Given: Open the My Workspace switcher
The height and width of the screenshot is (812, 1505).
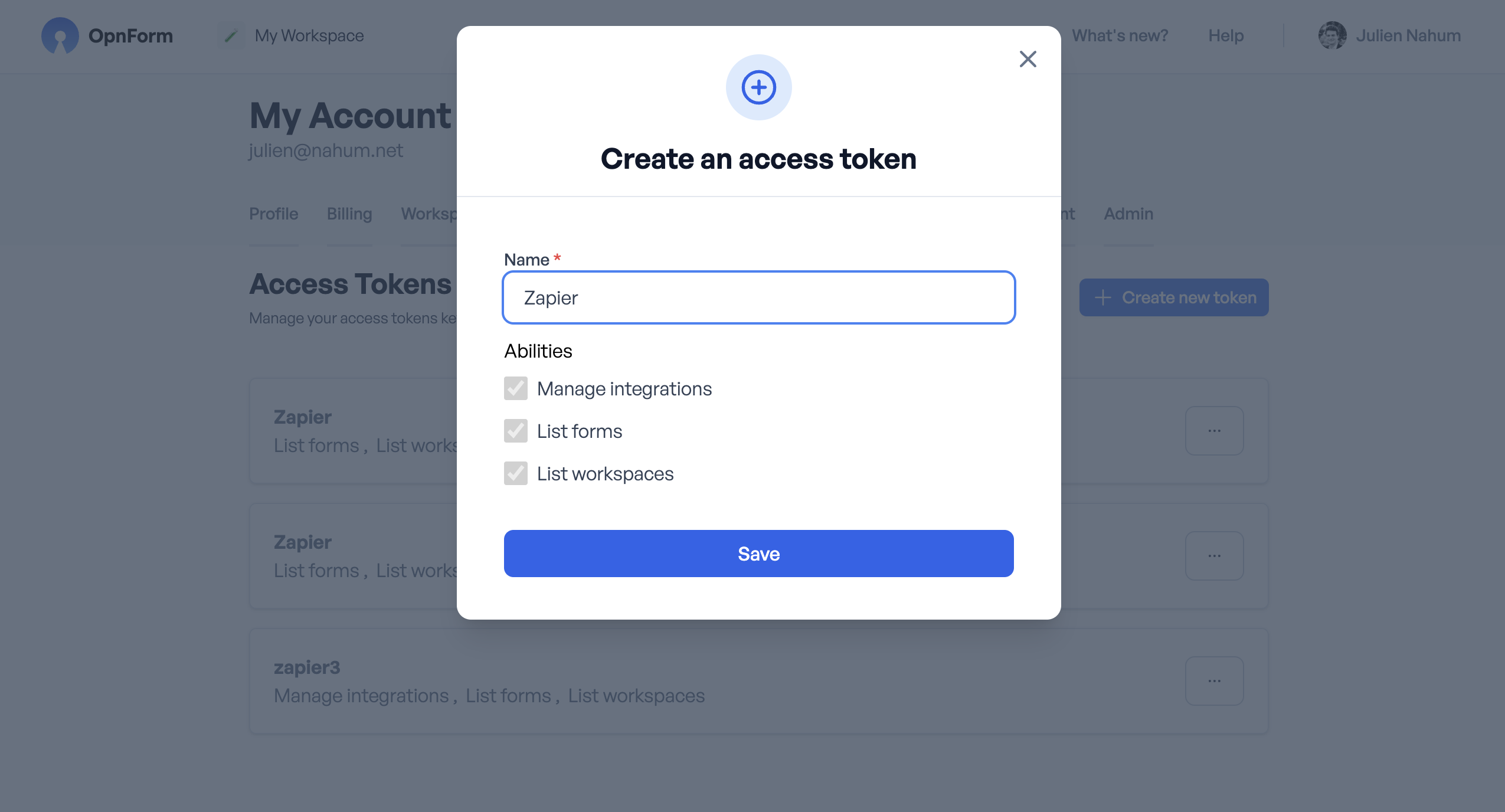Looking at the screenshot, I should [309, 36].
